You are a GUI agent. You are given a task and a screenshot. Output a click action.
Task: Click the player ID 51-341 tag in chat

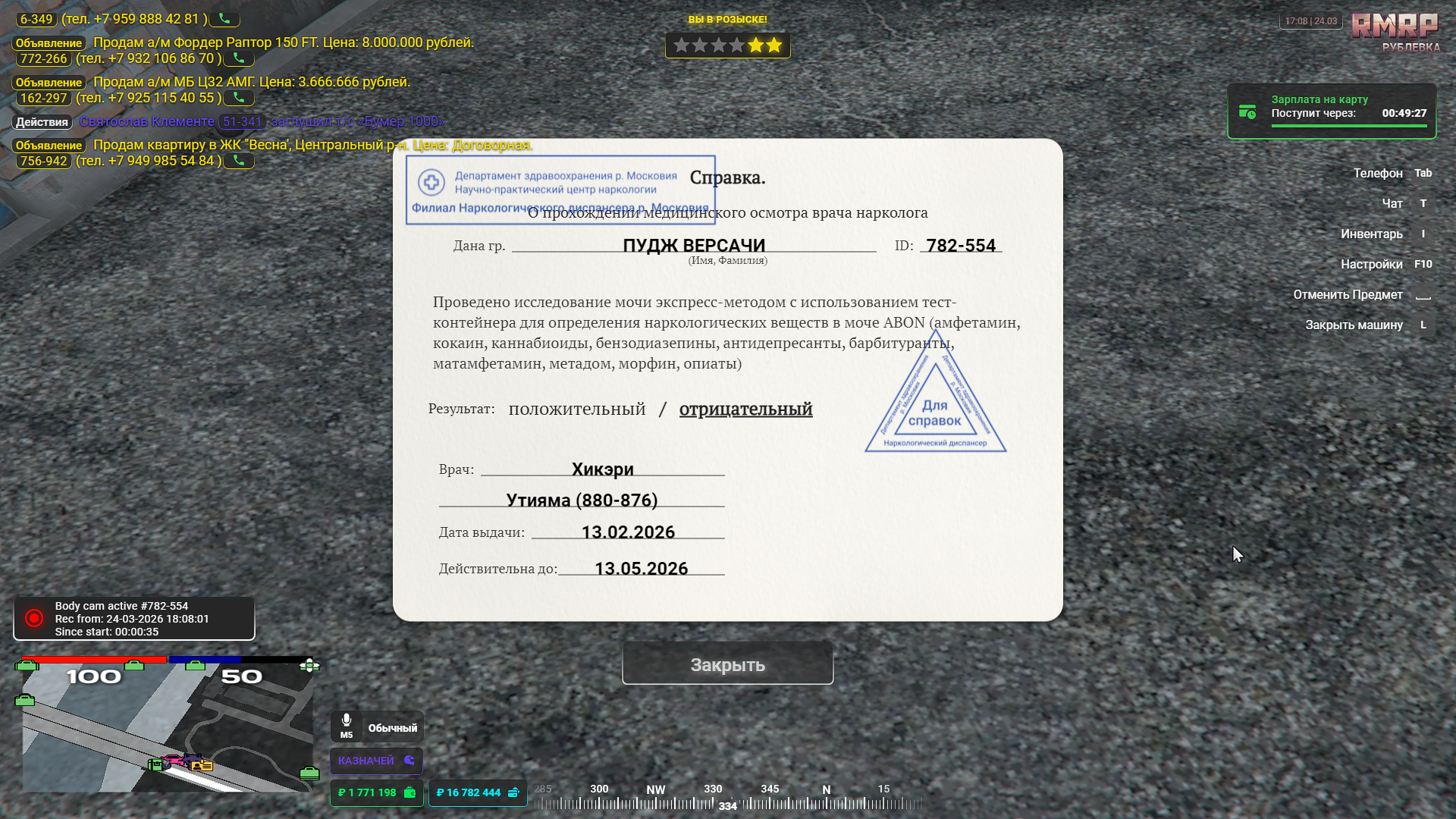coord(242,121)
